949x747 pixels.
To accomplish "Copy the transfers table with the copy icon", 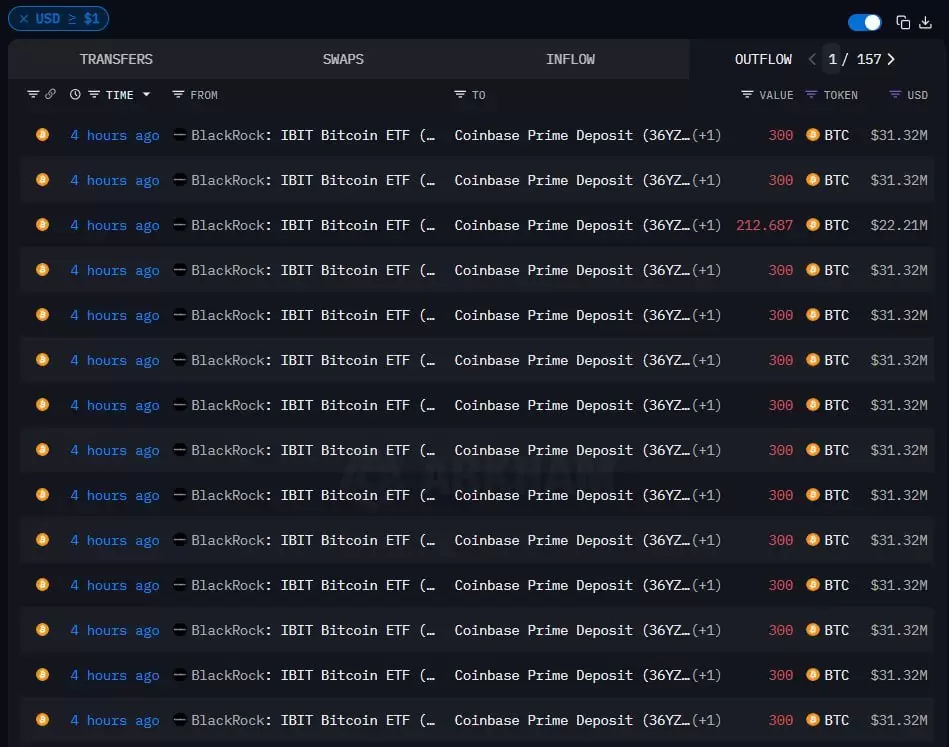I will [x=902, y=23].
